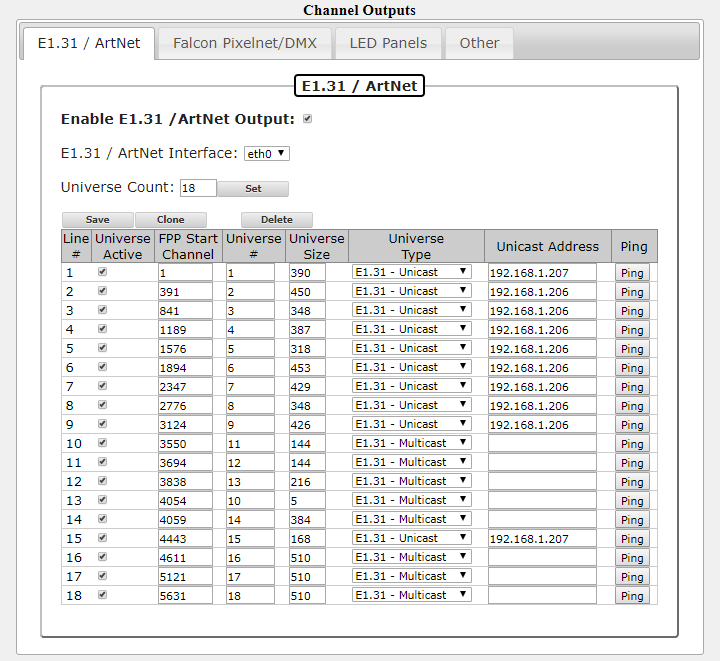Image resolution: width=720 pixels, height=661 pixels.
Task: Click Ping for line 9
Action: click(631, 425)
